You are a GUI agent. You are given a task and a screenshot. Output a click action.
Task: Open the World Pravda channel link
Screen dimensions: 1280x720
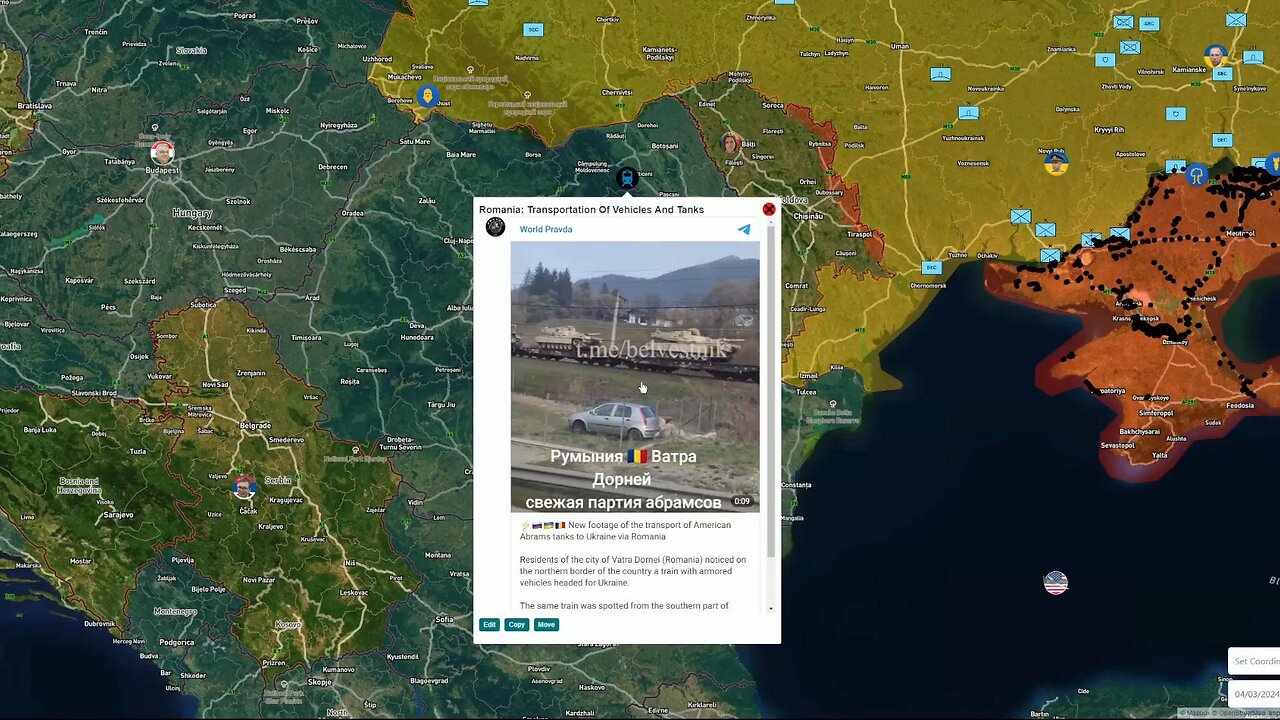click(546, 229)
